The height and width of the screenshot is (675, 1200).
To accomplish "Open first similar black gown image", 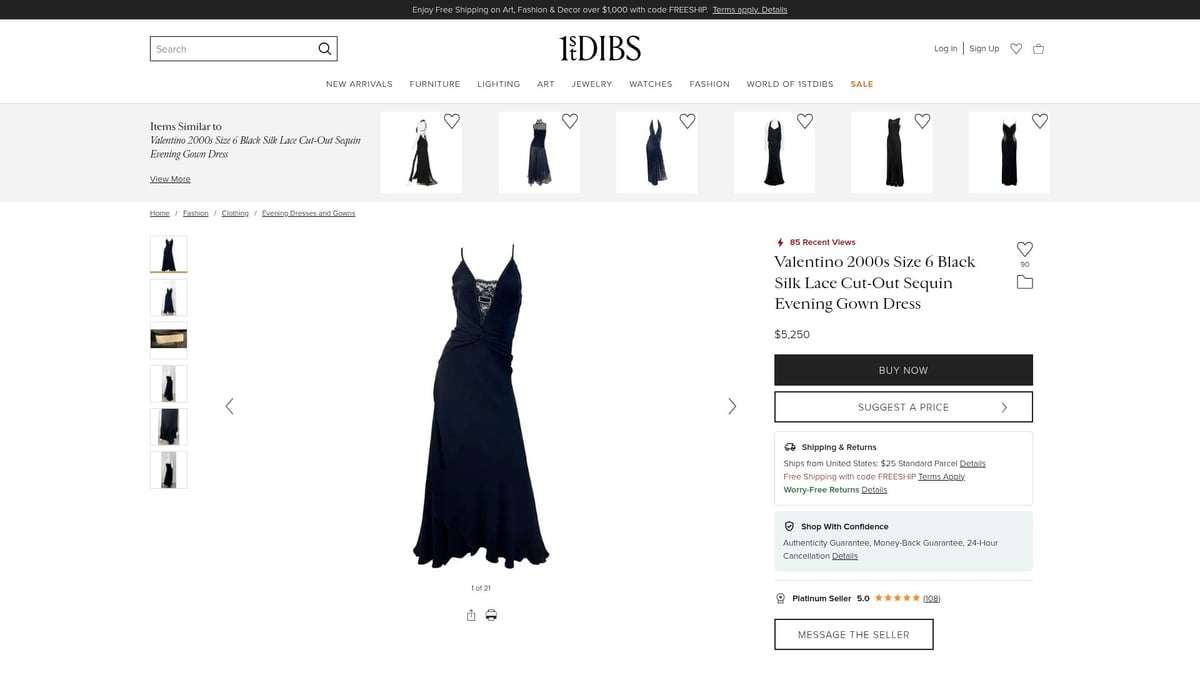I will [421, 152].
